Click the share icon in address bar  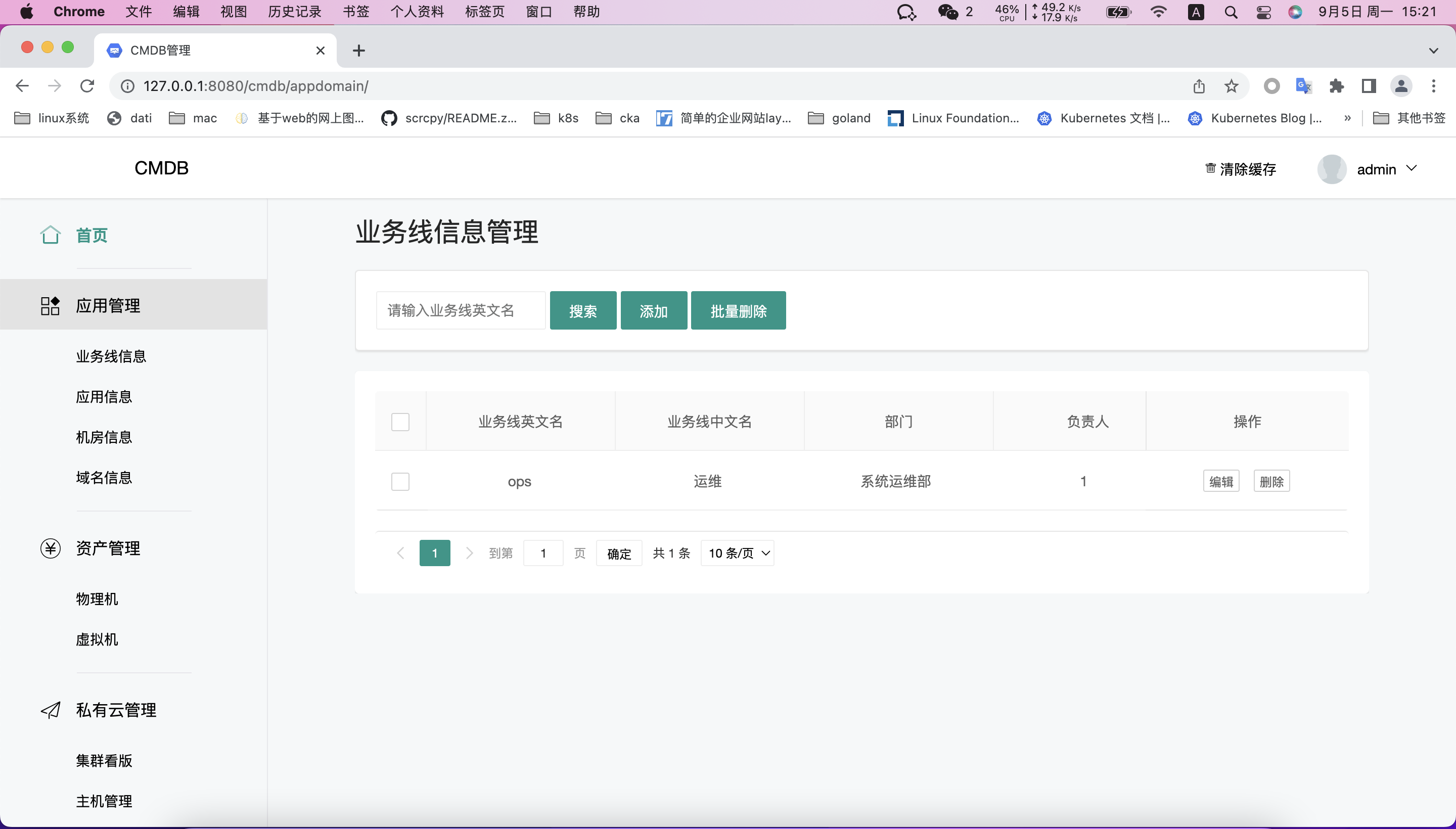coord(1199,86)
